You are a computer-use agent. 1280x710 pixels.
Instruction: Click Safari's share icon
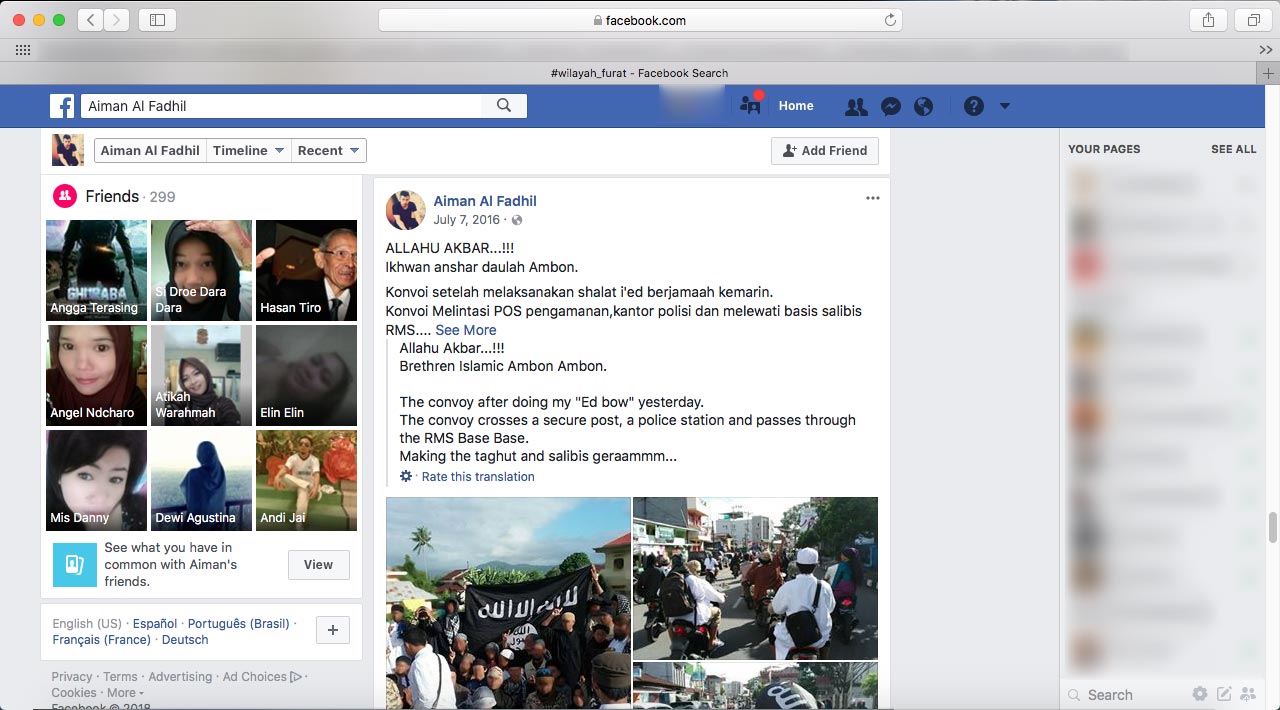click(1208, 20)
